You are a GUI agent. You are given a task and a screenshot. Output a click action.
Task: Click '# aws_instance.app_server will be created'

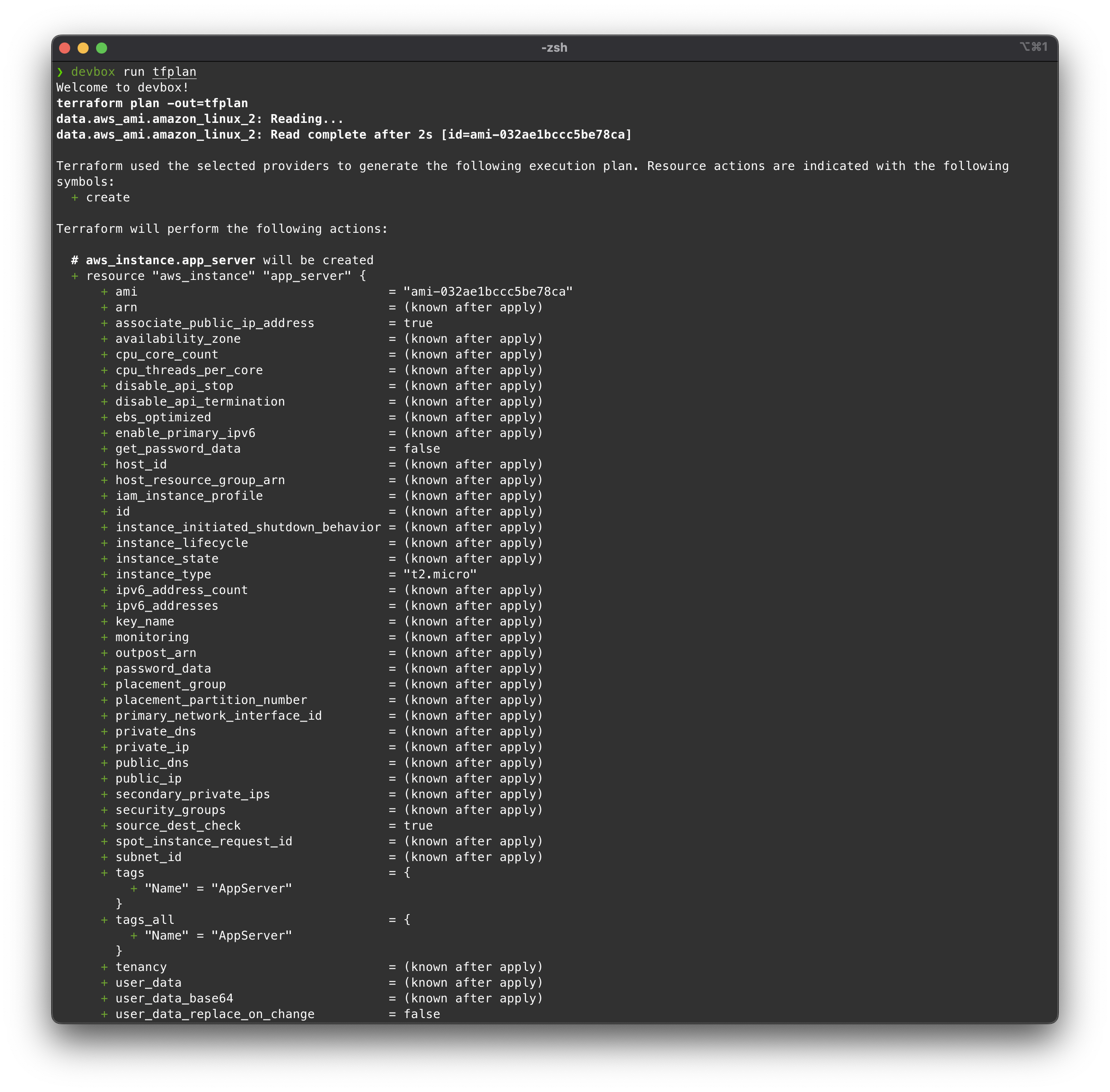(223, 261)
